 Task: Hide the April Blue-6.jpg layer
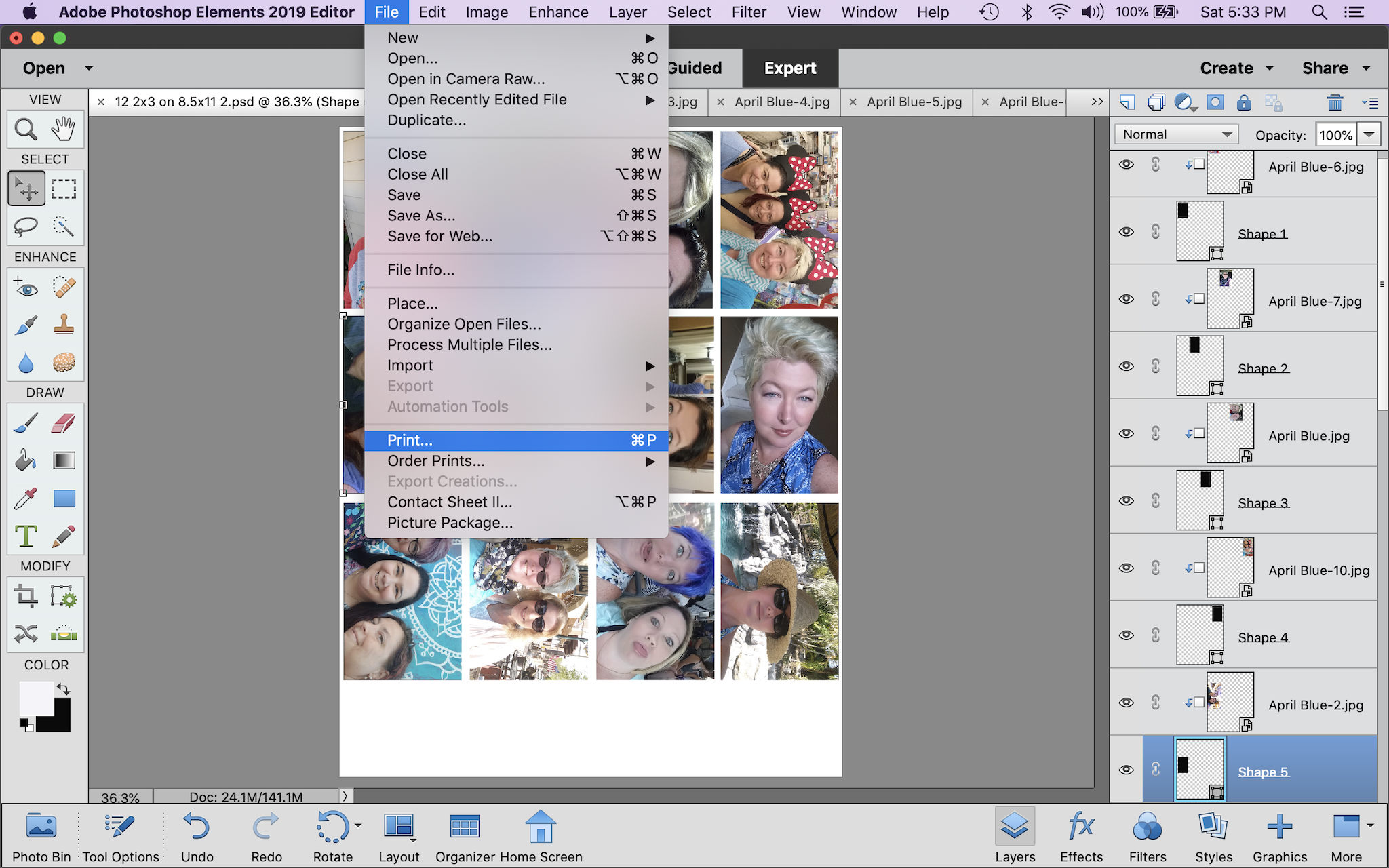pos(1126,164)
